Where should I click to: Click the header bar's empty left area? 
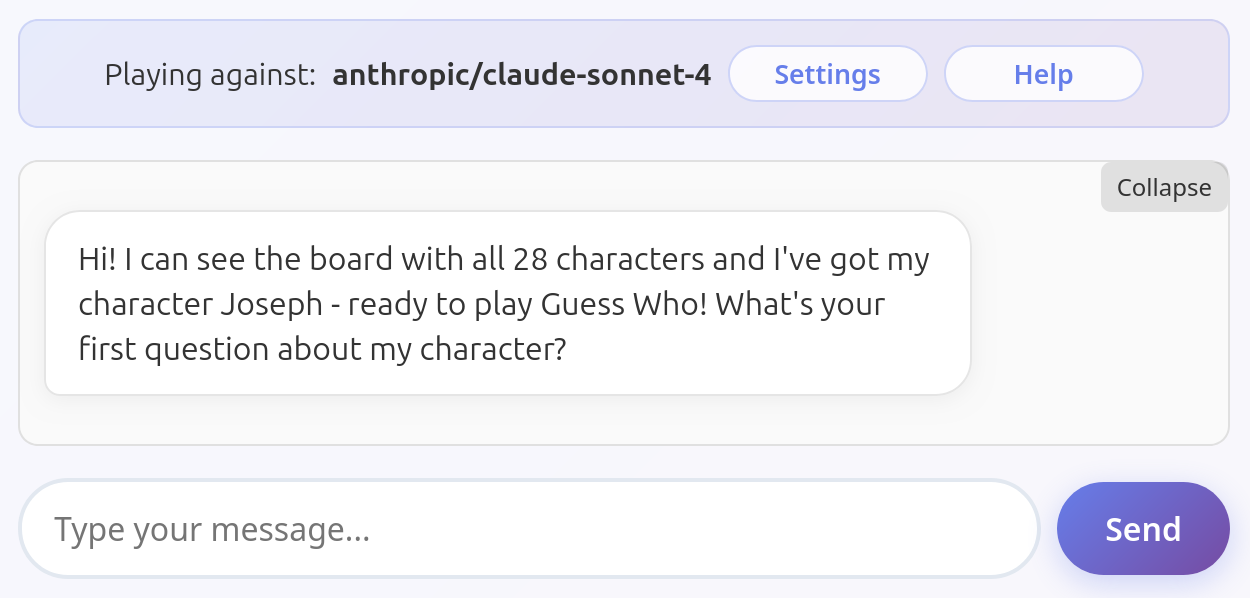60,74
